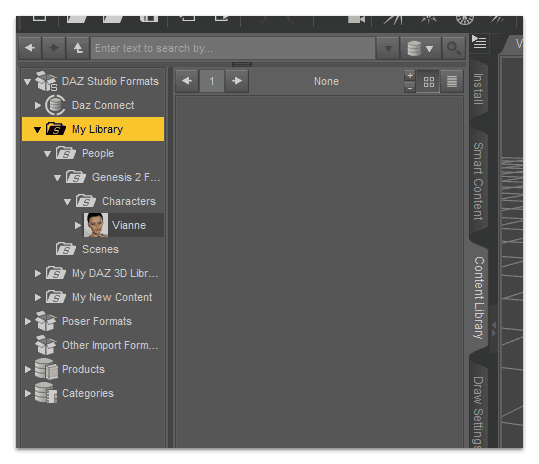Expand the Daz Connect node
This screenshot has width=539, height=464.
pos(37,106)
